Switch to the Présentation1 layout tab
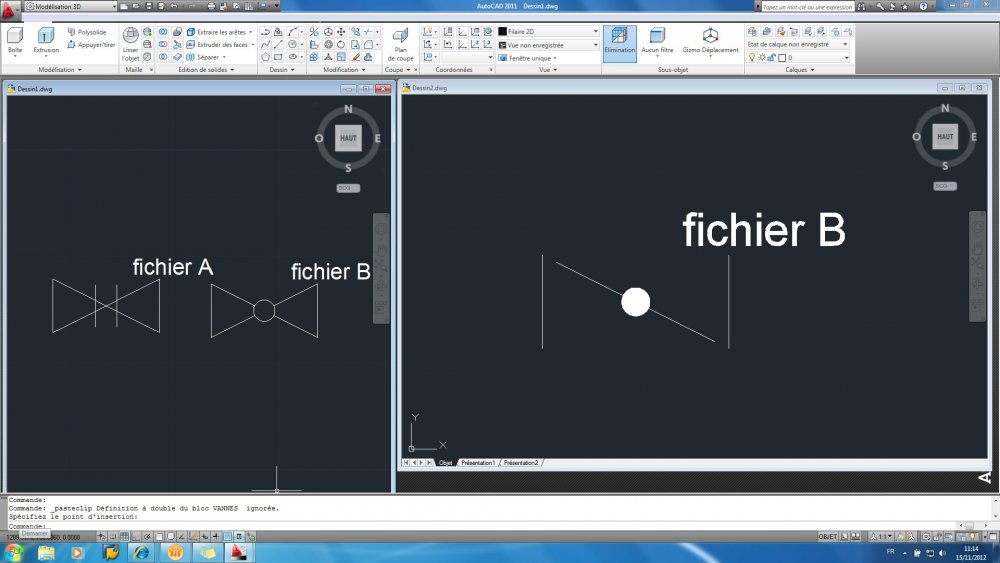 click(478, 463)
